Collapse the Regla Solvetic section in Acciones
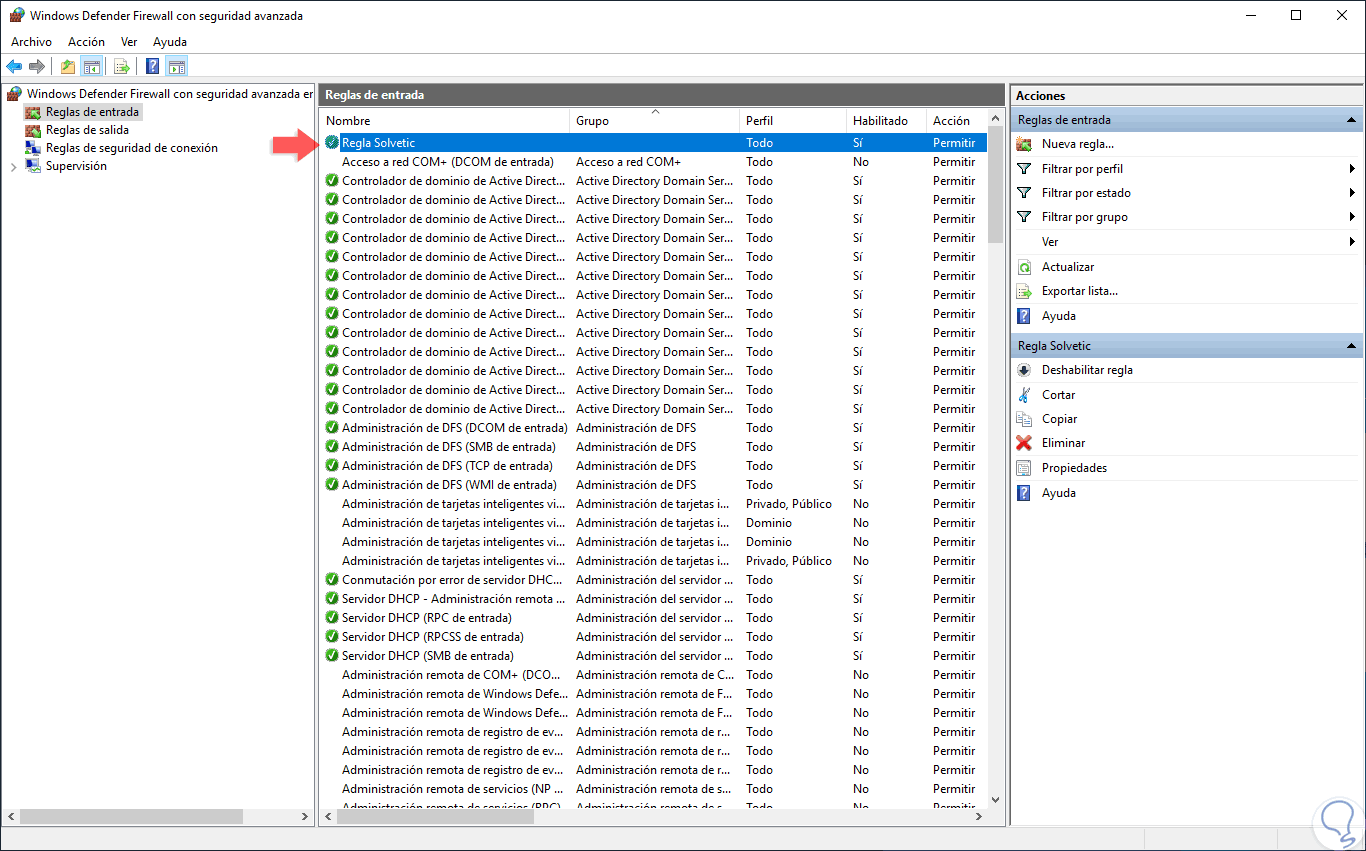 [1351, 346]
